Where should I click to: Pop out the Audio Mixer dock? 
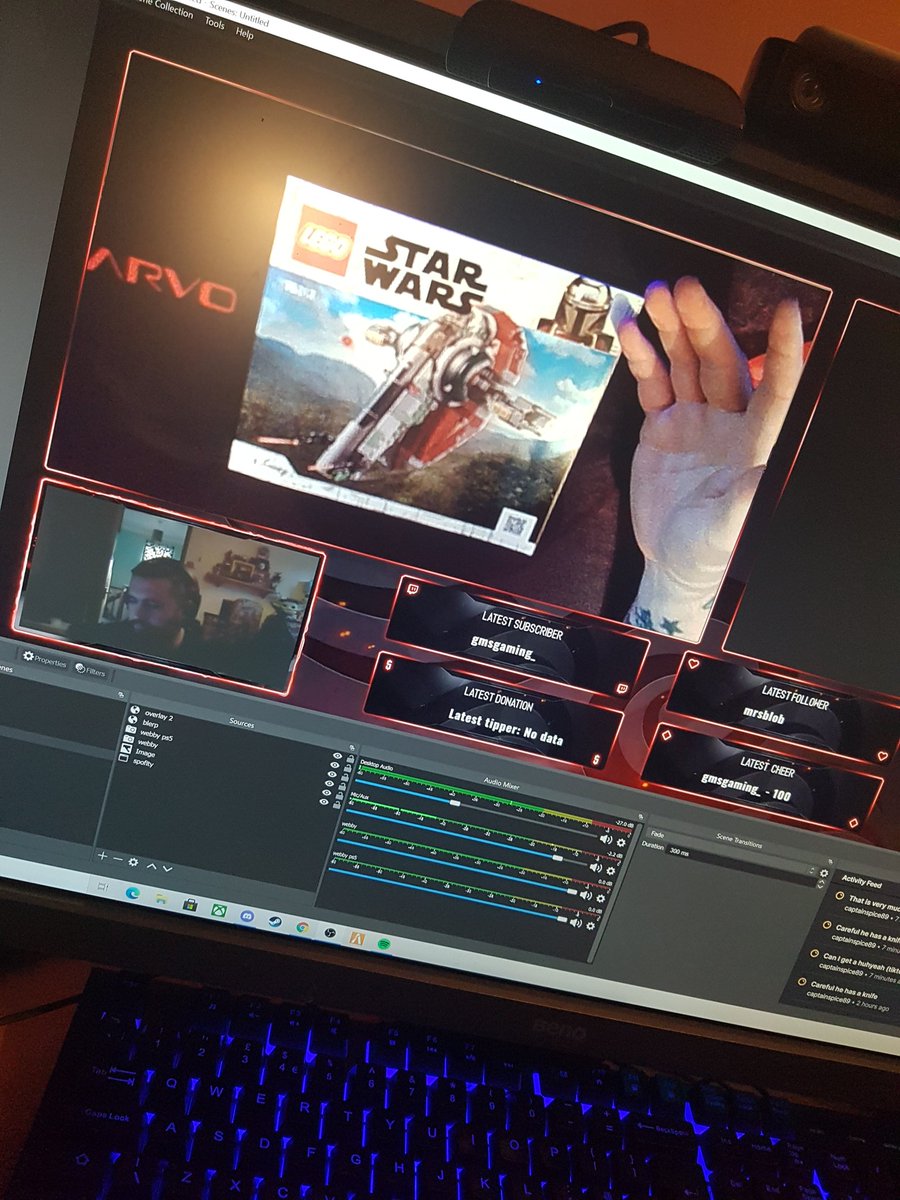coord(640,815)
